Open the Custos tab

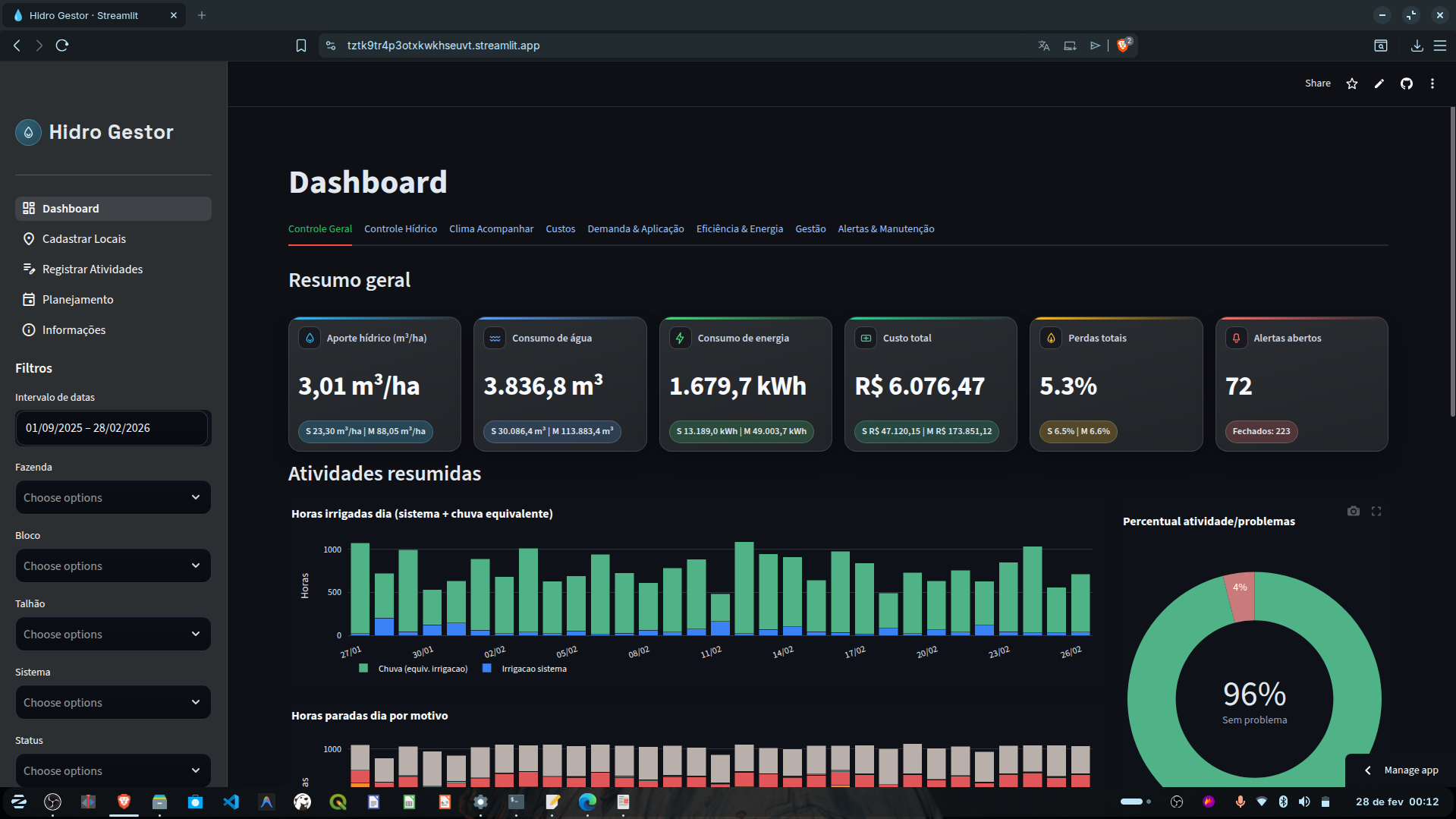pos(560,228)
